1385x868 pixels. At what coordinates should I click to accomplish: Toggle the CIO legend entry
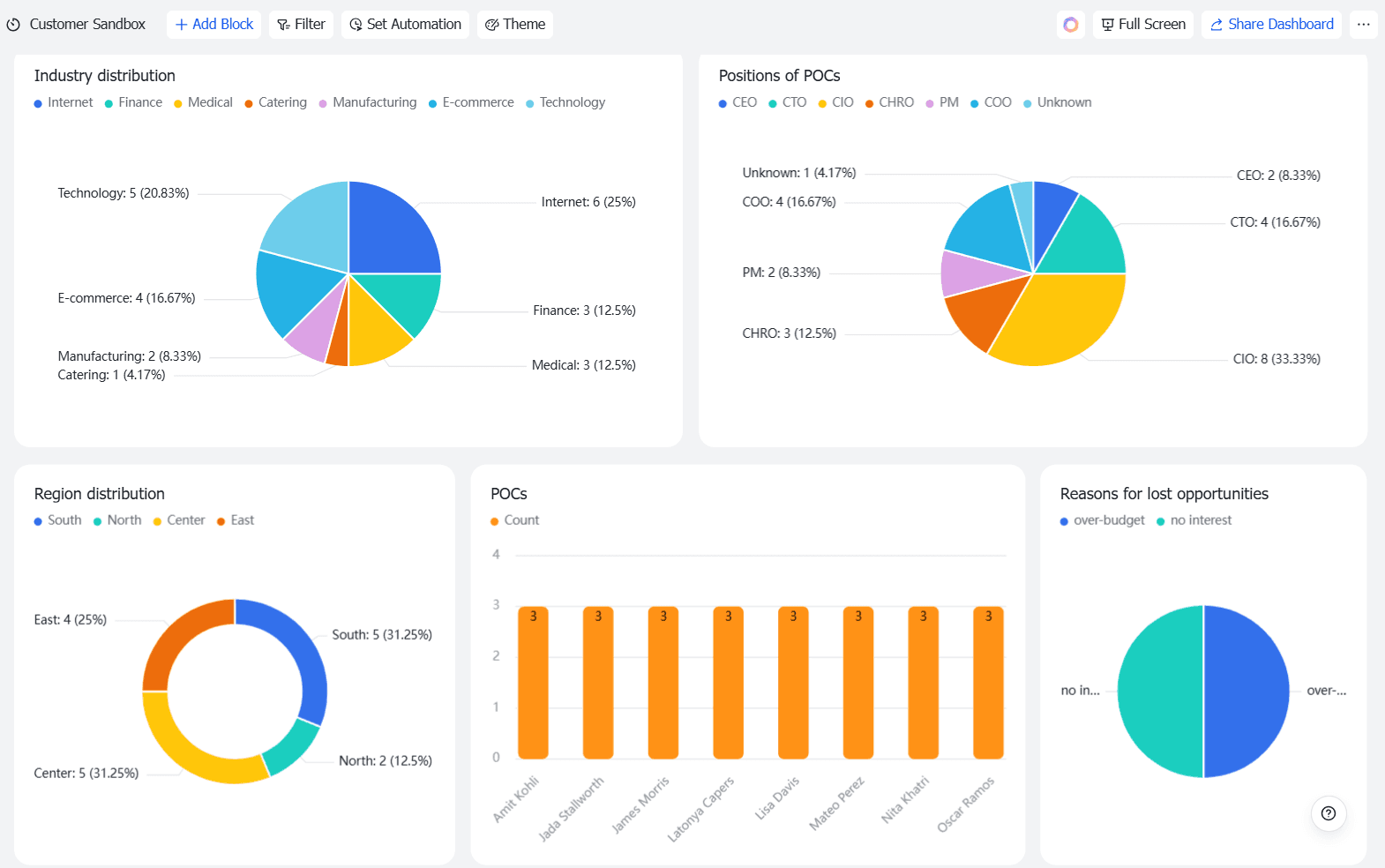tap(836, 102)
